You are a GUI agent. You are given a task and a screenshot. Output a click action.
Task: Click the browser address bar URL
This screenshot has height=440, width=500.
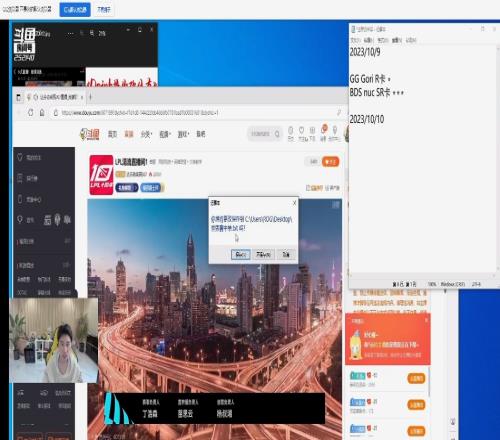click(x=140, y=113)
